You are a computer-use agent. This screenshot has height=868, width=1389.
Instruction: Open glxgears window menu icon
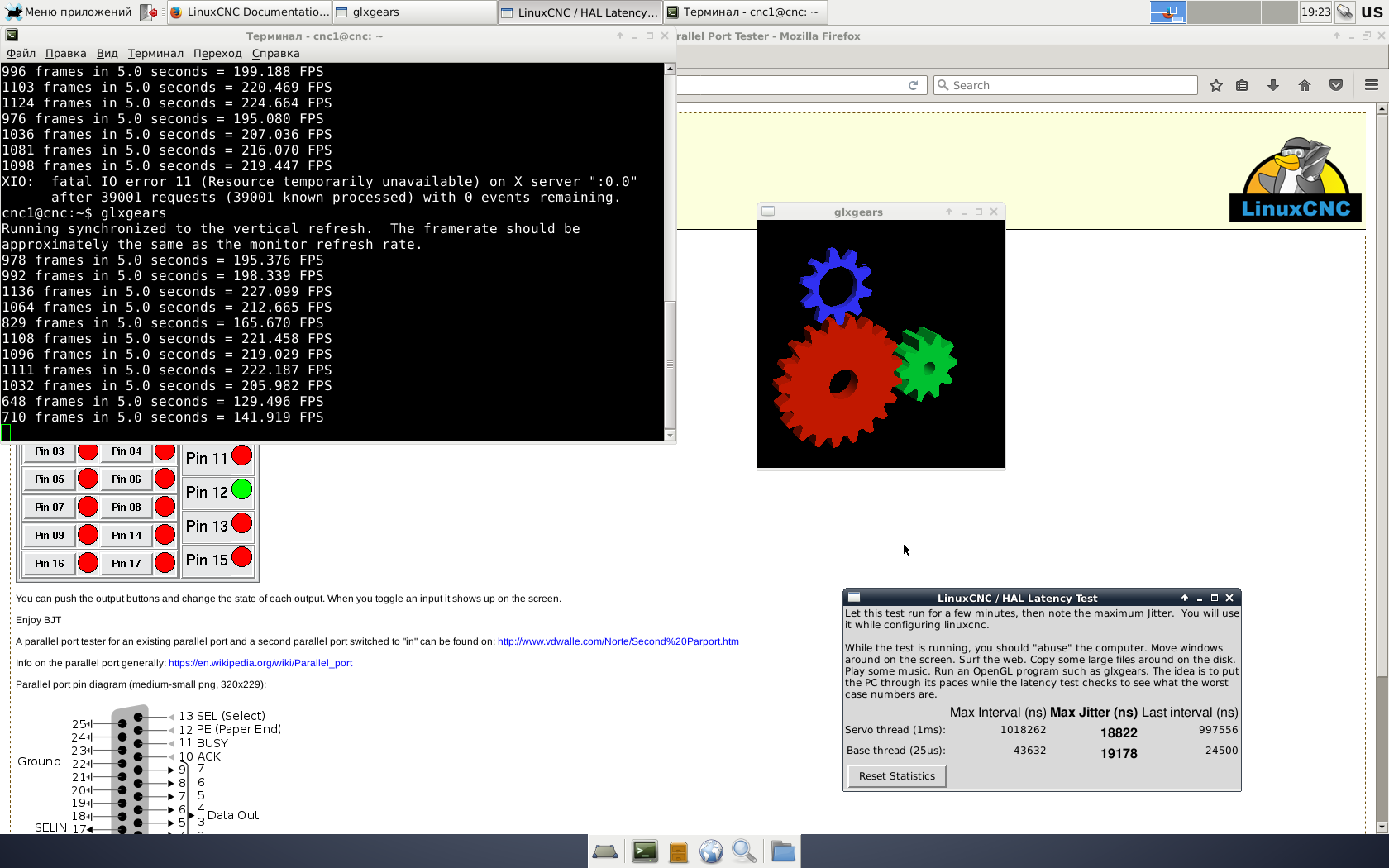coord(768,212)
